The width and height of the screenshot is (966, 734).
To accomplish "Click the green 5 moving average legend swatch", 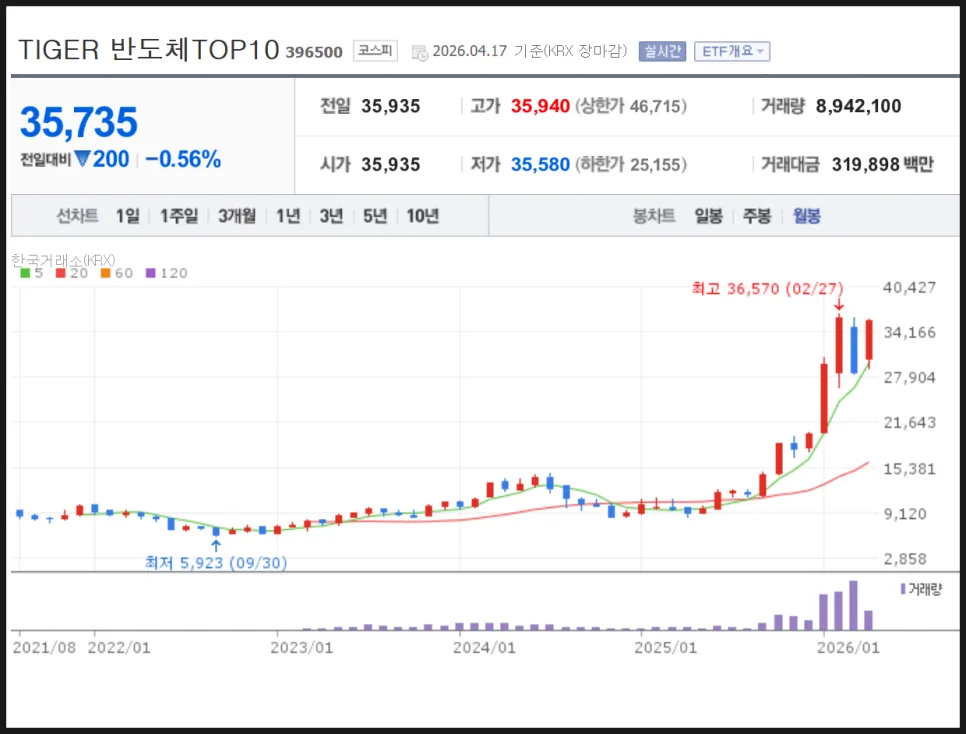I will (x=25, y=273).
